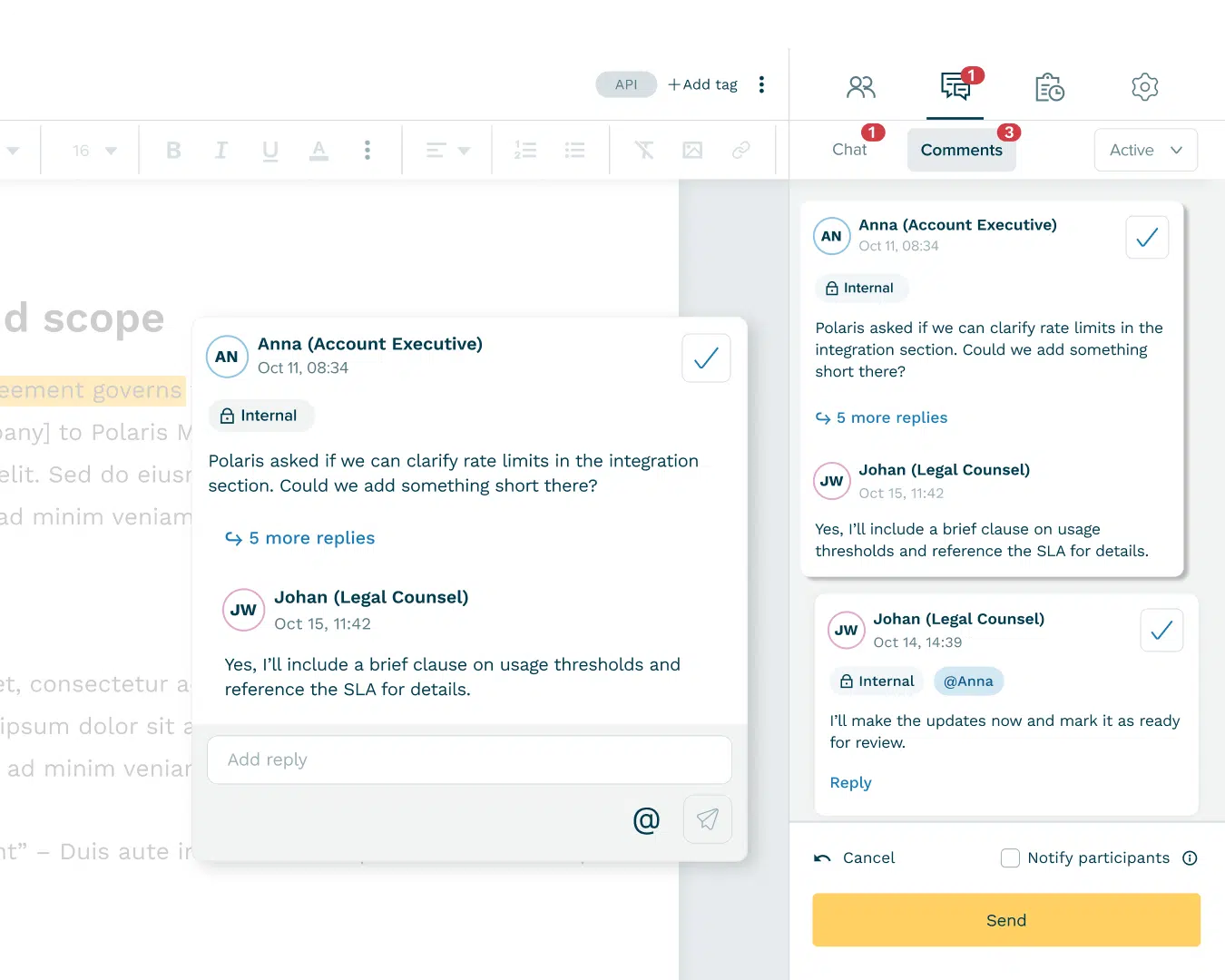Open the document history clipboard icon
Image resolution: width=1225 pixels, height=980 pixels.
(1049, 87)
